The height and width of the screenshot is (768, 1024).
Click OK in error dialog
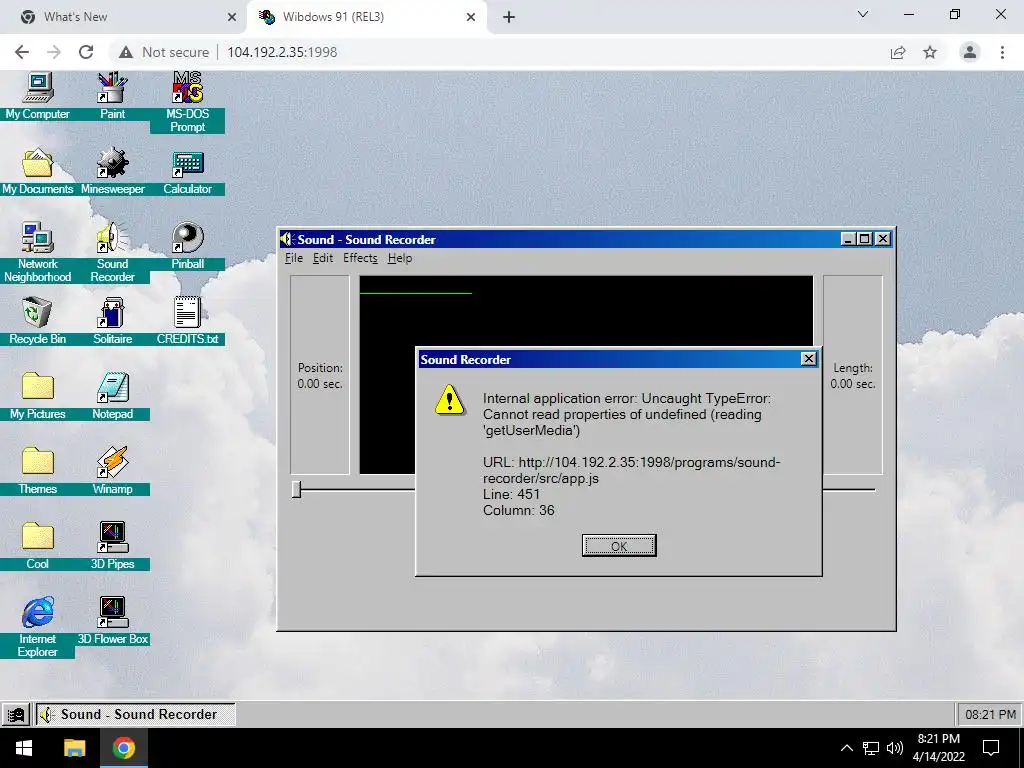click(x=619, y=546)
